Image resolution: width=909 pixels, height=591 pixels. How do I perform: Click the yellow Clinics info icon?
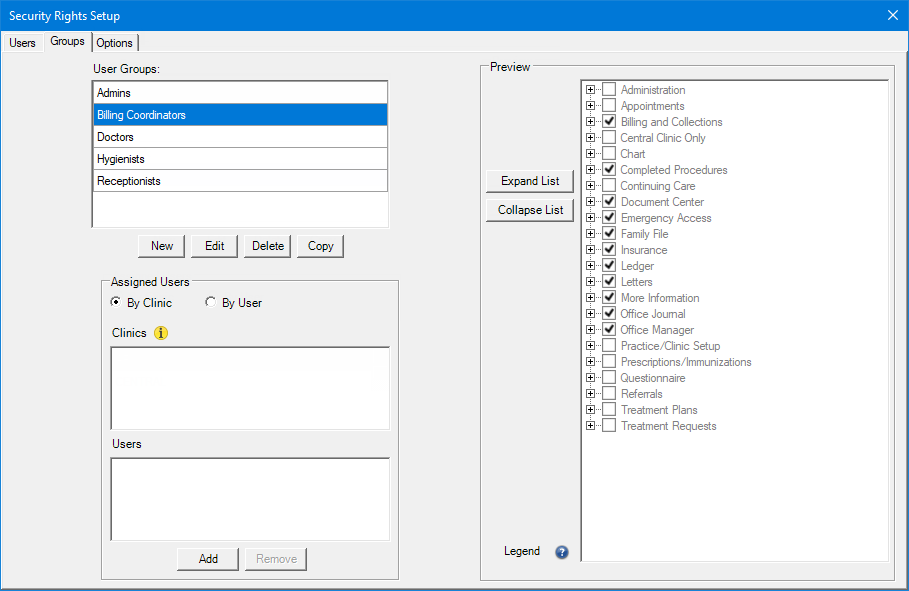pyautogui.click(x=161, y=333)
